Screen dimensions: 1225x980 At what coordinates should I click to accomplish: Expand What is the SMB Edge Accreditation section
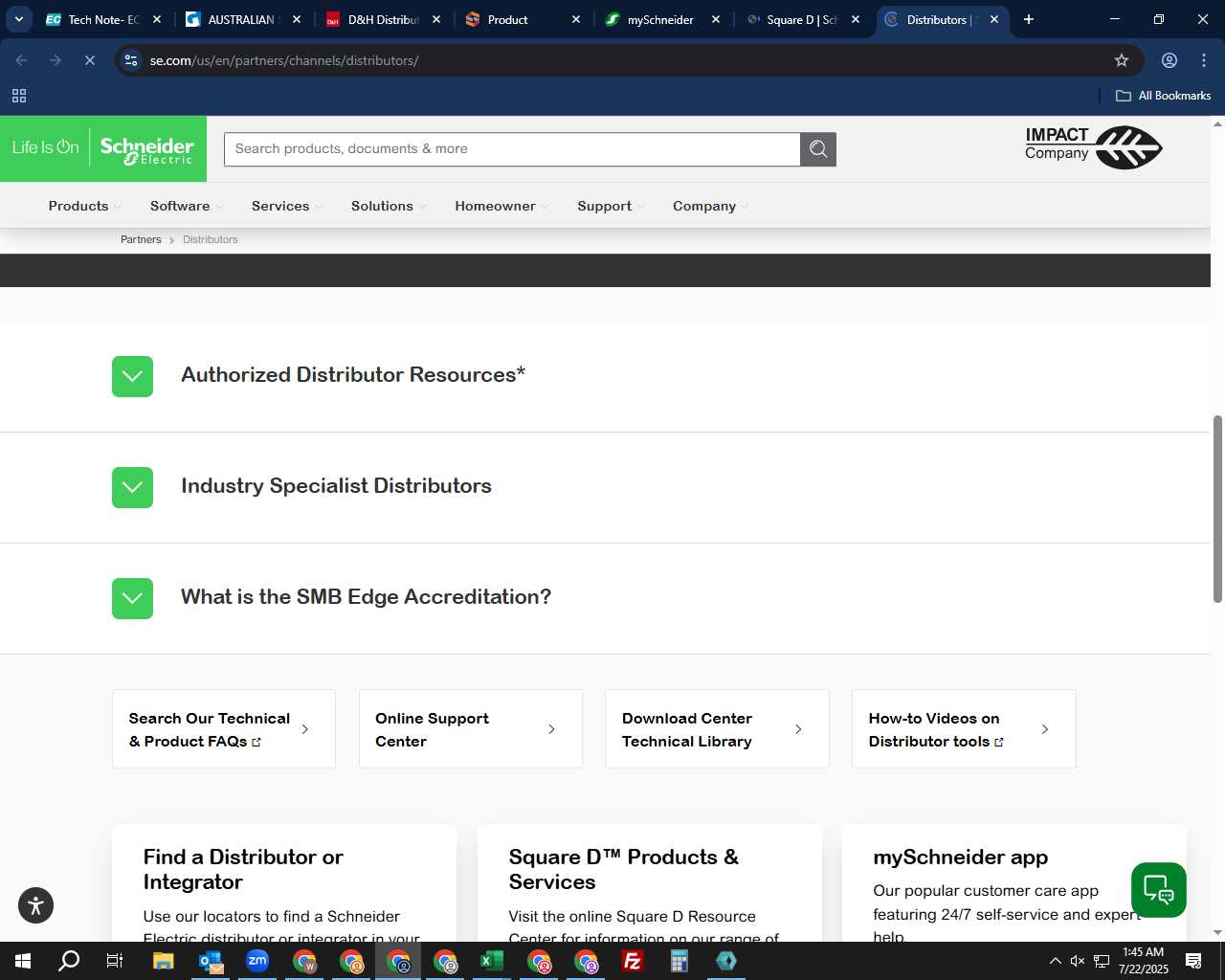point(132,598)
